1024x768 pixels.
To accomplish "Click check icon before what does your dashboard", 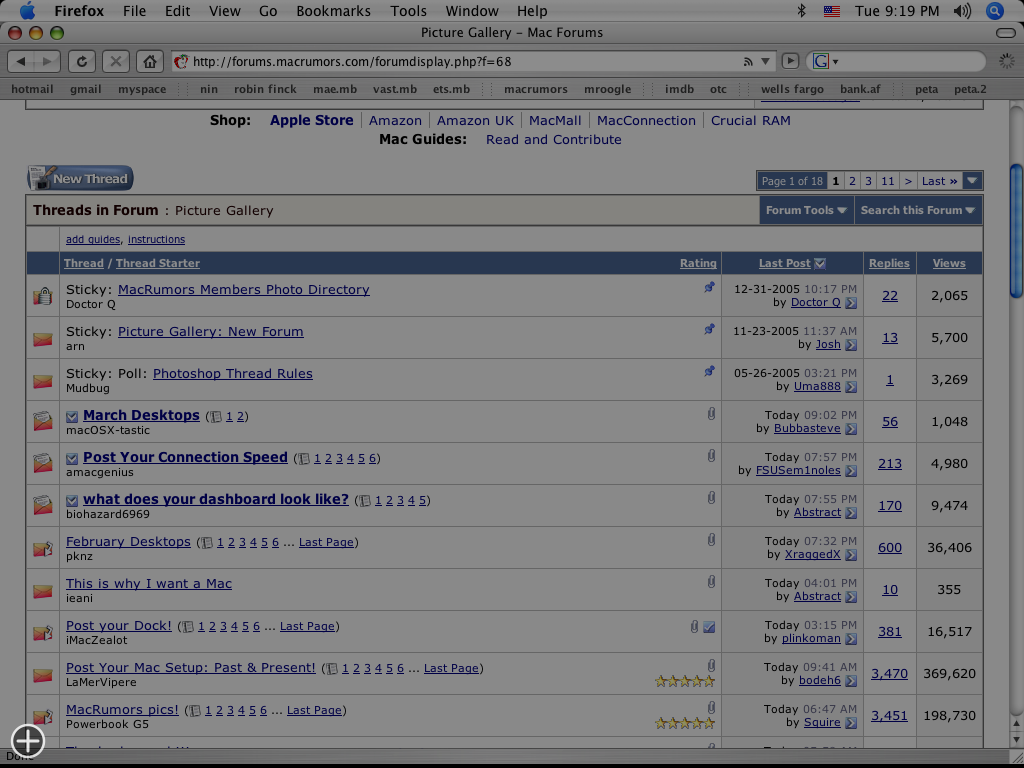I will [x=72, y=500].
